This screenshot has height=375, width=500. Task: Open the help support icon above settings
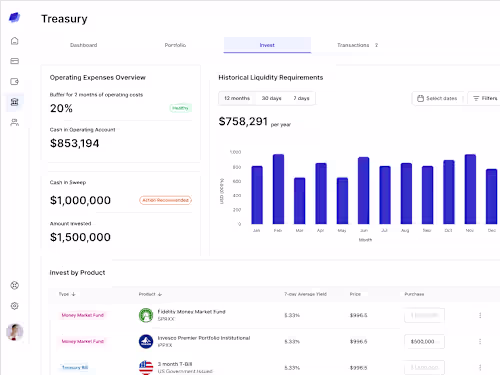(x=15, y=285)
